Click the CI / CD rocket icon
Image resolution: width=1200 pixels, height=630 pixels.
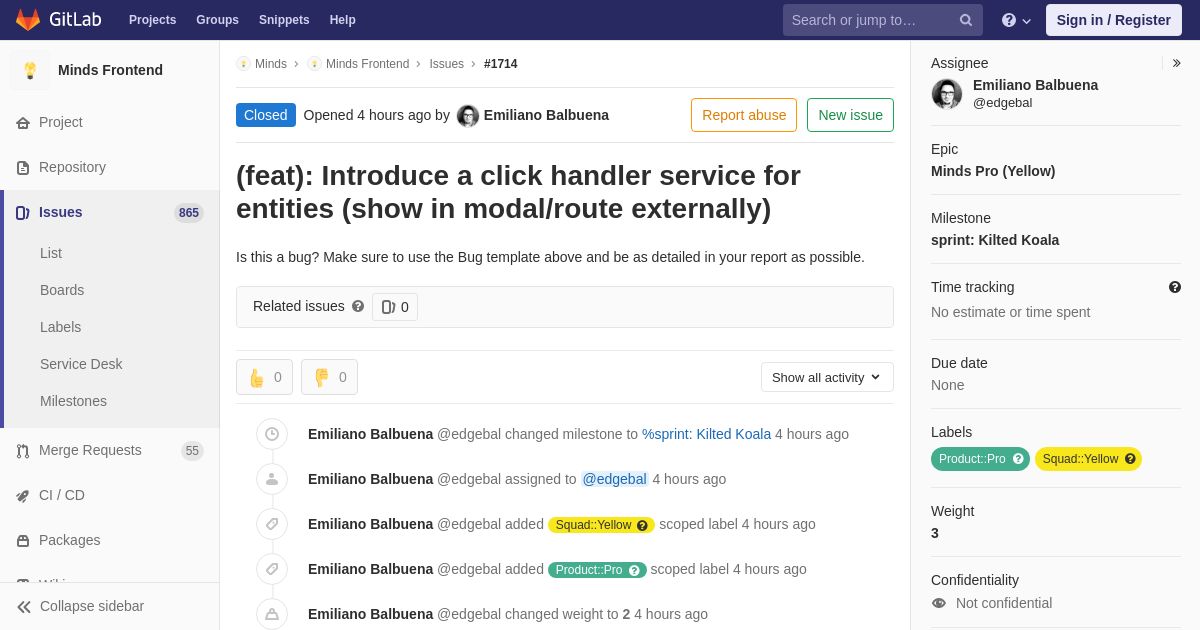tap(23, 496)
